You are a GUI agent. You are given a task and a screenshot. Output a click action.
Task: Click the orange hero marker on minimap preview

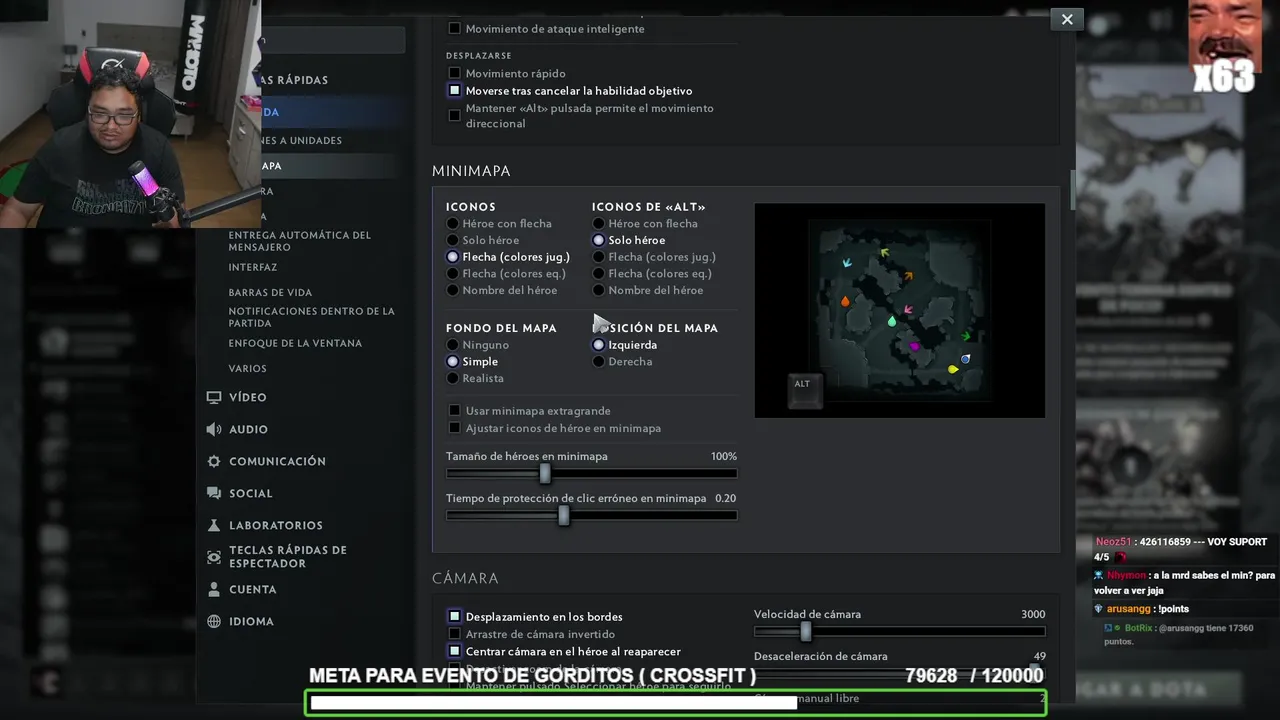pos(845,301)
